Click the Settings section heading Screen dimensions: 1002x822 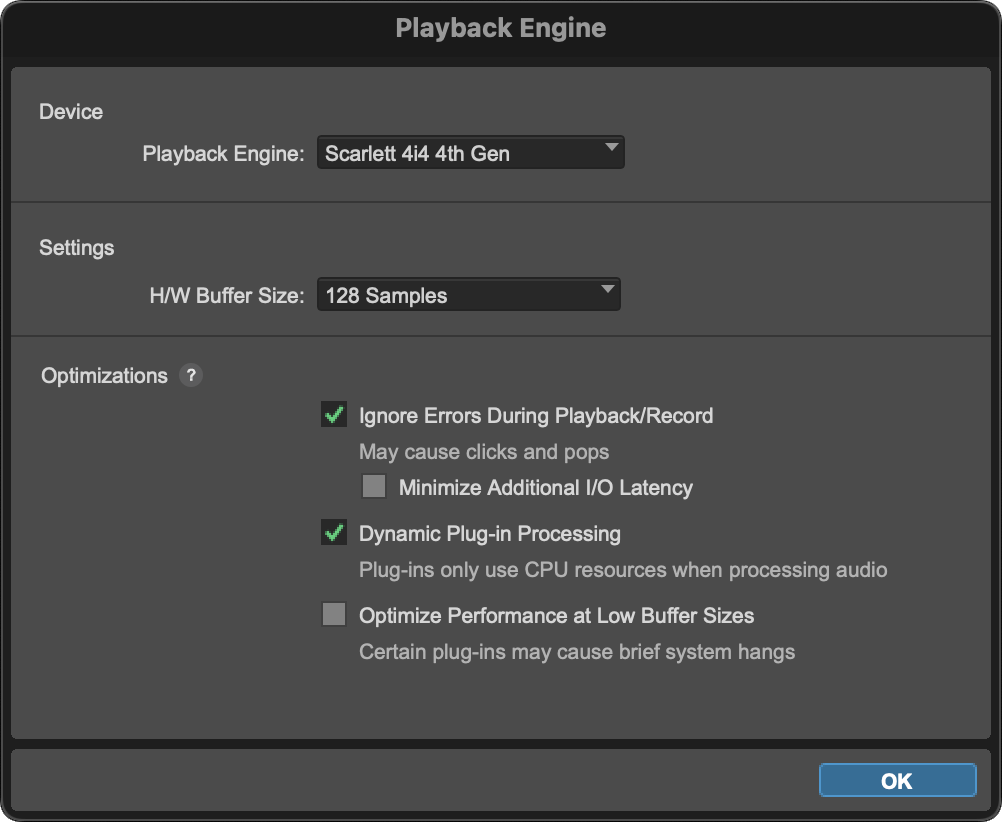[x=77, y=247]
